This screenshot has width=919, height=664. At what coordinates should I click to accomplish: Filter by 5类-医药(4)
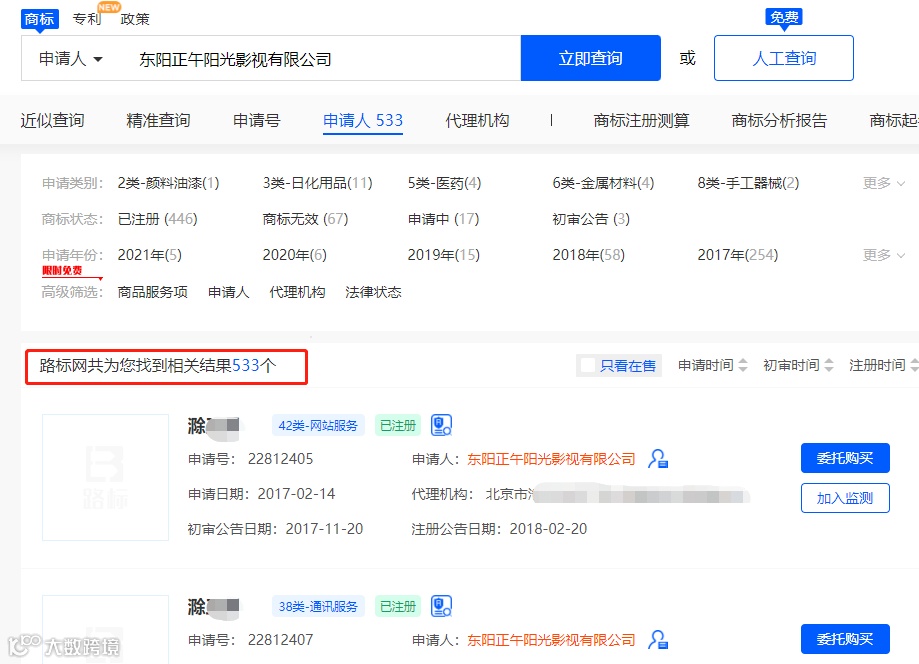coord(444,183)
